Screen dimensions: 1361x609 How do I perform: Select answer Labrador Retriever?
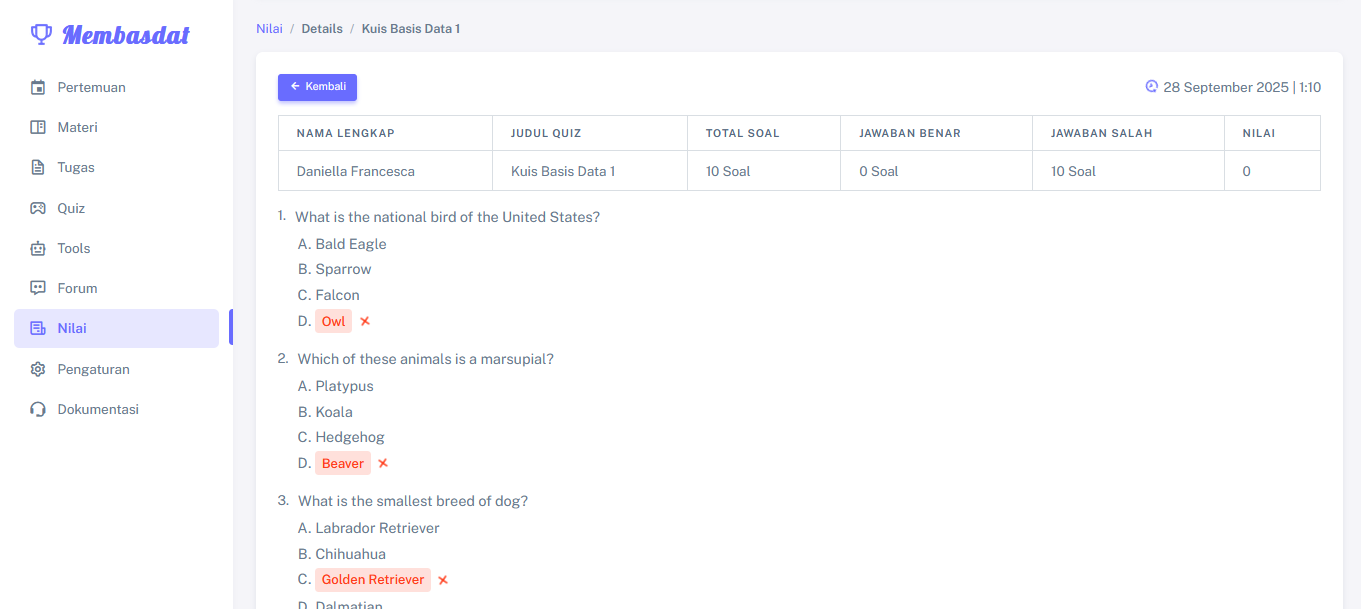pyautogui.click(x=377, y=528)
